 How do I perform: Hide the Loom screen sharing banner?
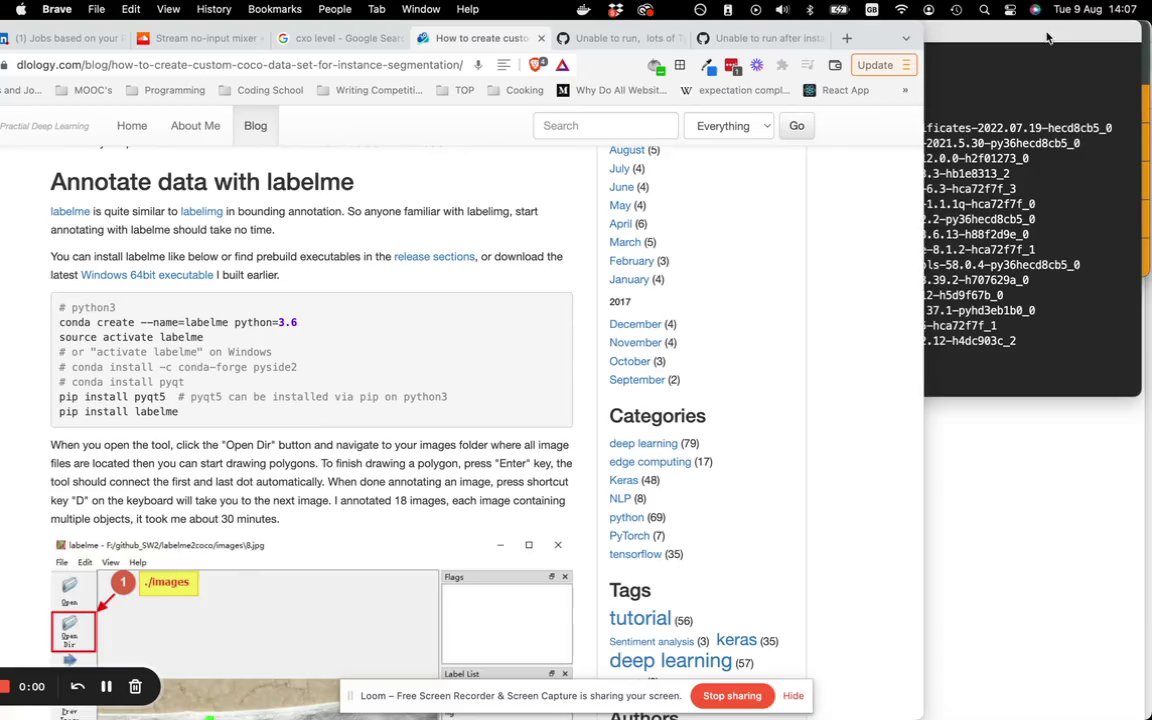793,696
